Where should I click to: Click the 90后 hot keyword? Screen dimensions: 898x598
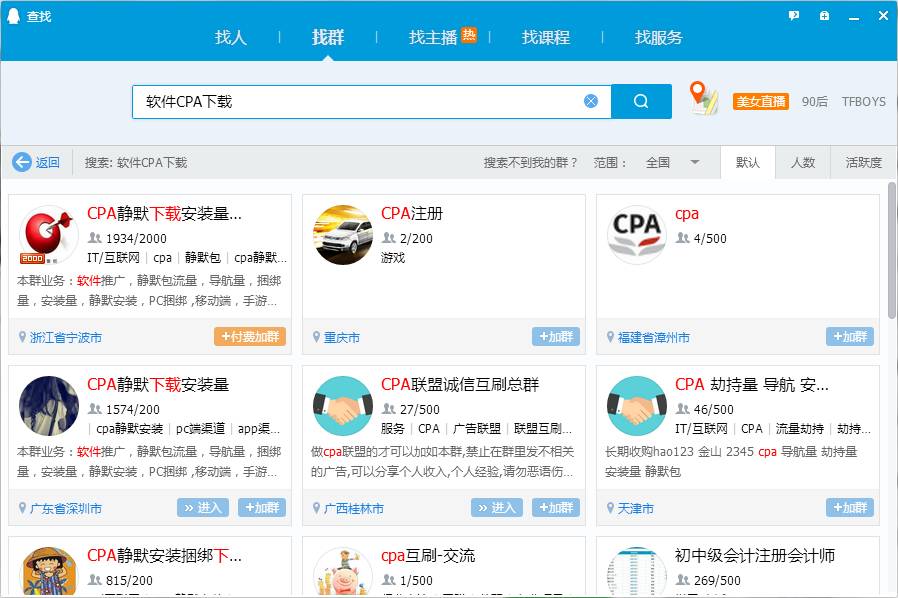click(814, 101)
